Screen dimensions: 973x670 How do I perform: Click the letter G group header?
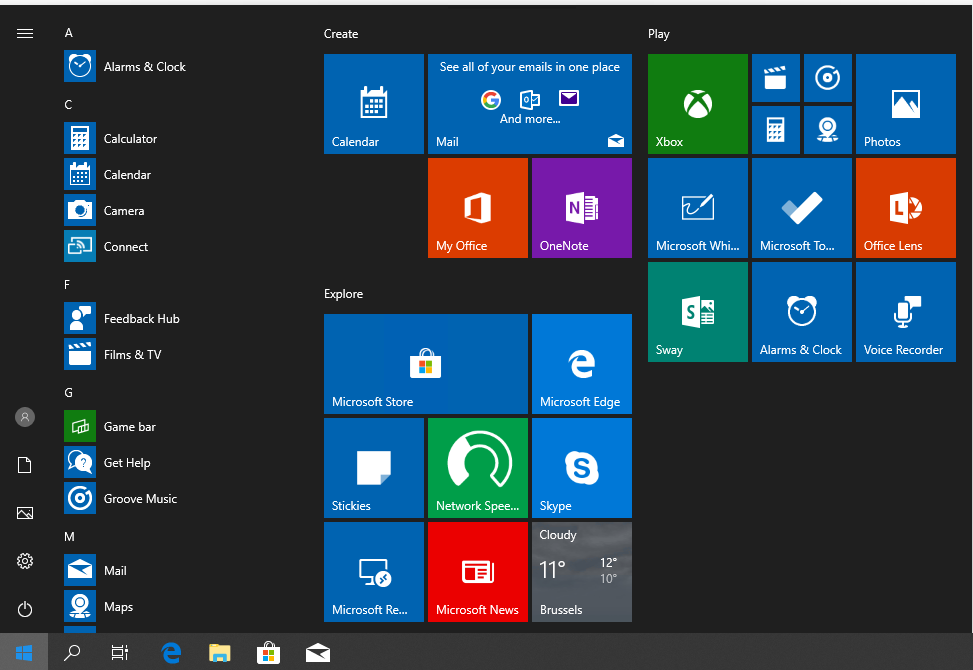(x=68, y=393)
